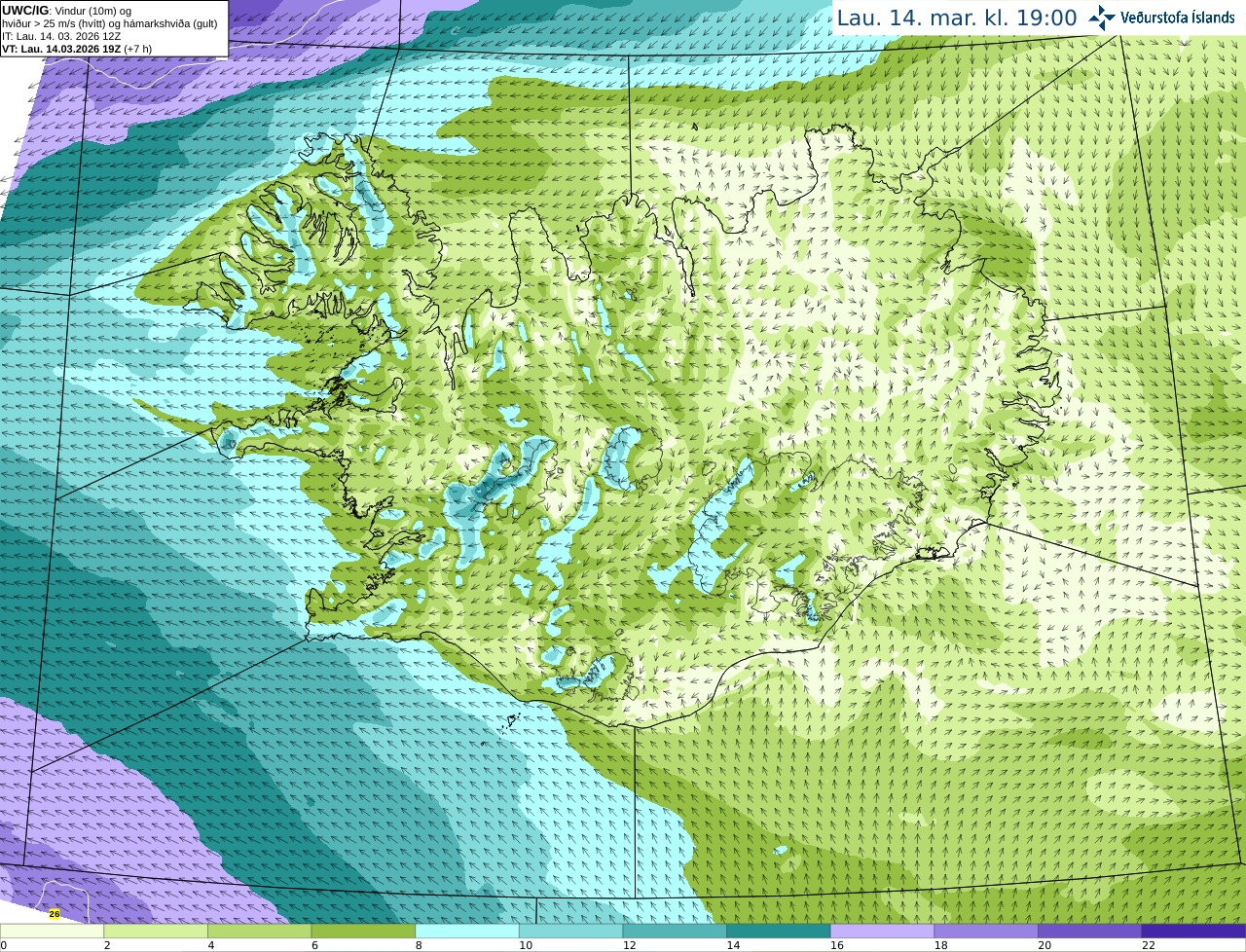Image resolution: width=1246 pixels, height=952 pixels.
Task: Click the 'Lau. 14. mar. kl. 19:00' heading
Action: click(x=957, y=18)
